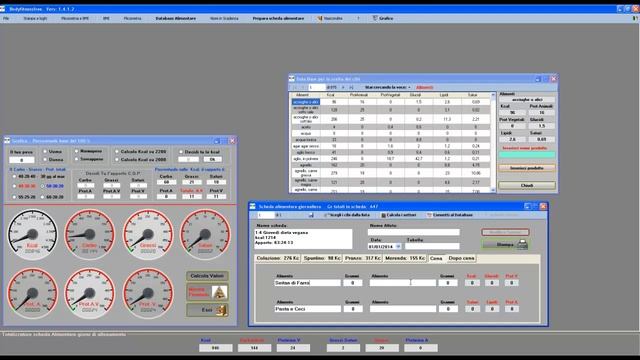Click the food table vertical scrollbar
Viewport: 640px width, 360px height.
click(493, 142)
